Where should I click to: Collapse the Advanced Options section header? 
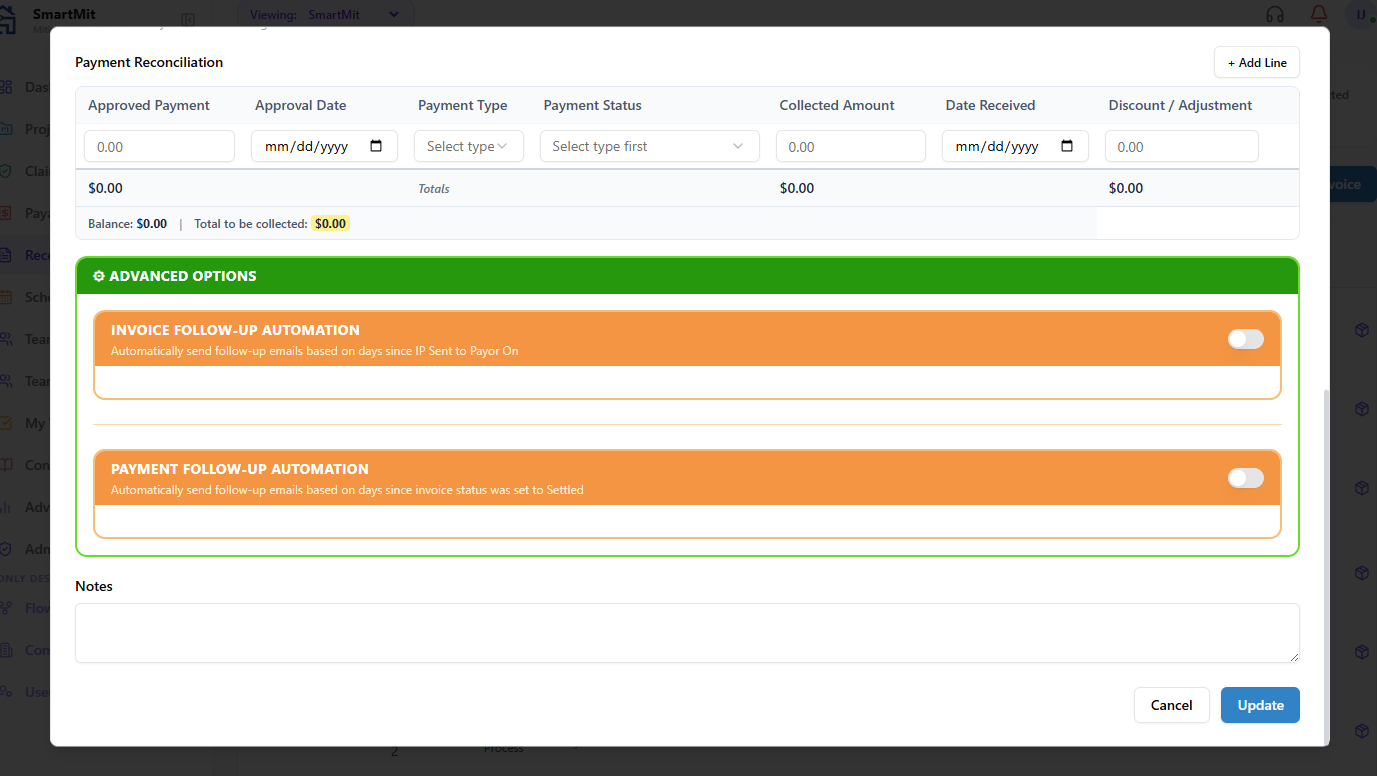point(687,276)
